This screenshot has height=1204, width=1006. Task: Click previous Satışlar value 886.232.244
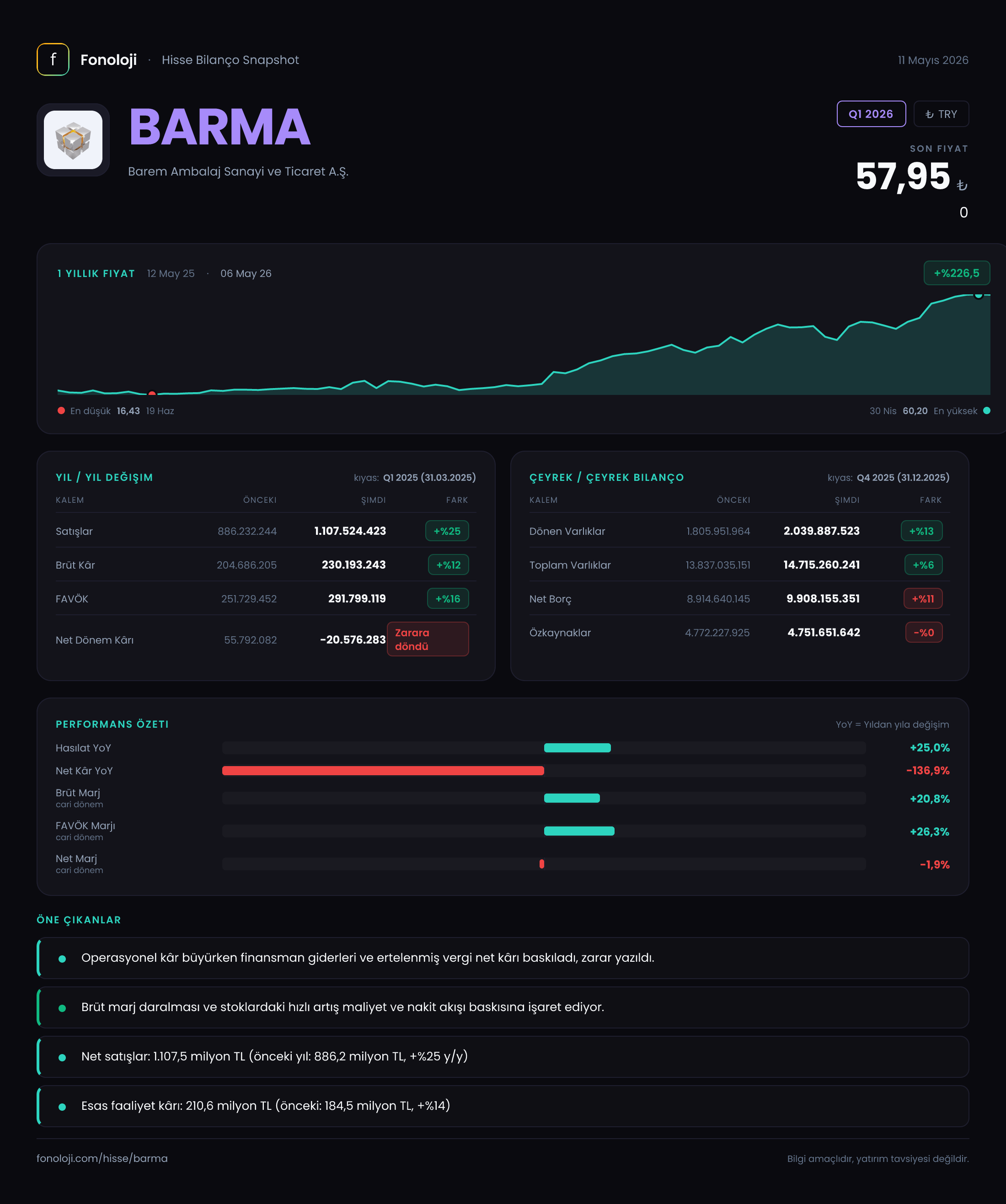pyautogui.click(x=247, y=532)
